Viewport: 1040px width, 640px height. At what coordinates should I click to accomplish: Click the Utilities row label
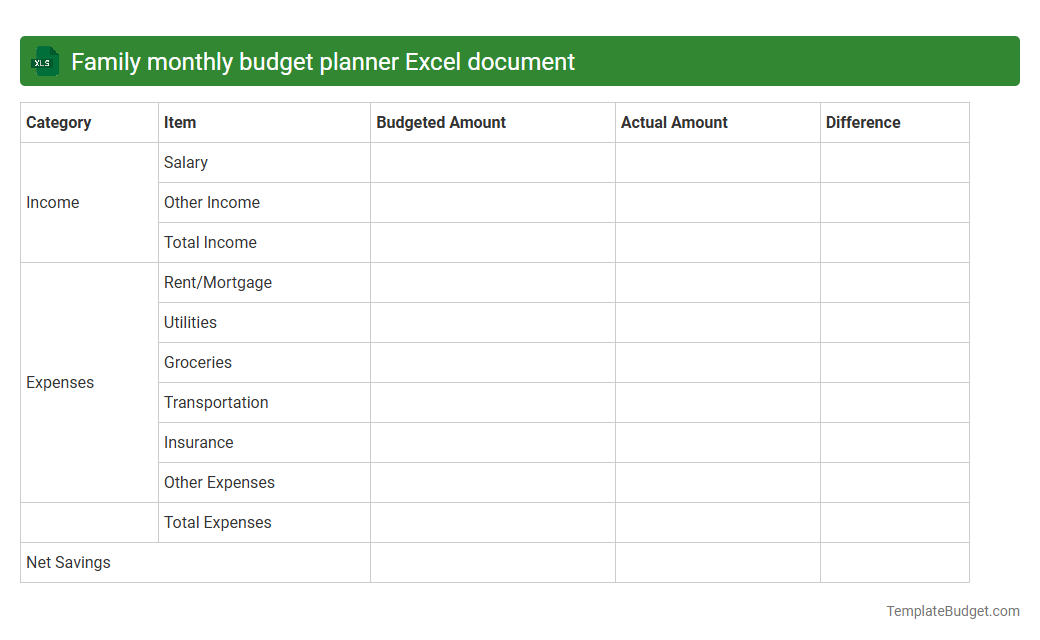click(190, 322)
